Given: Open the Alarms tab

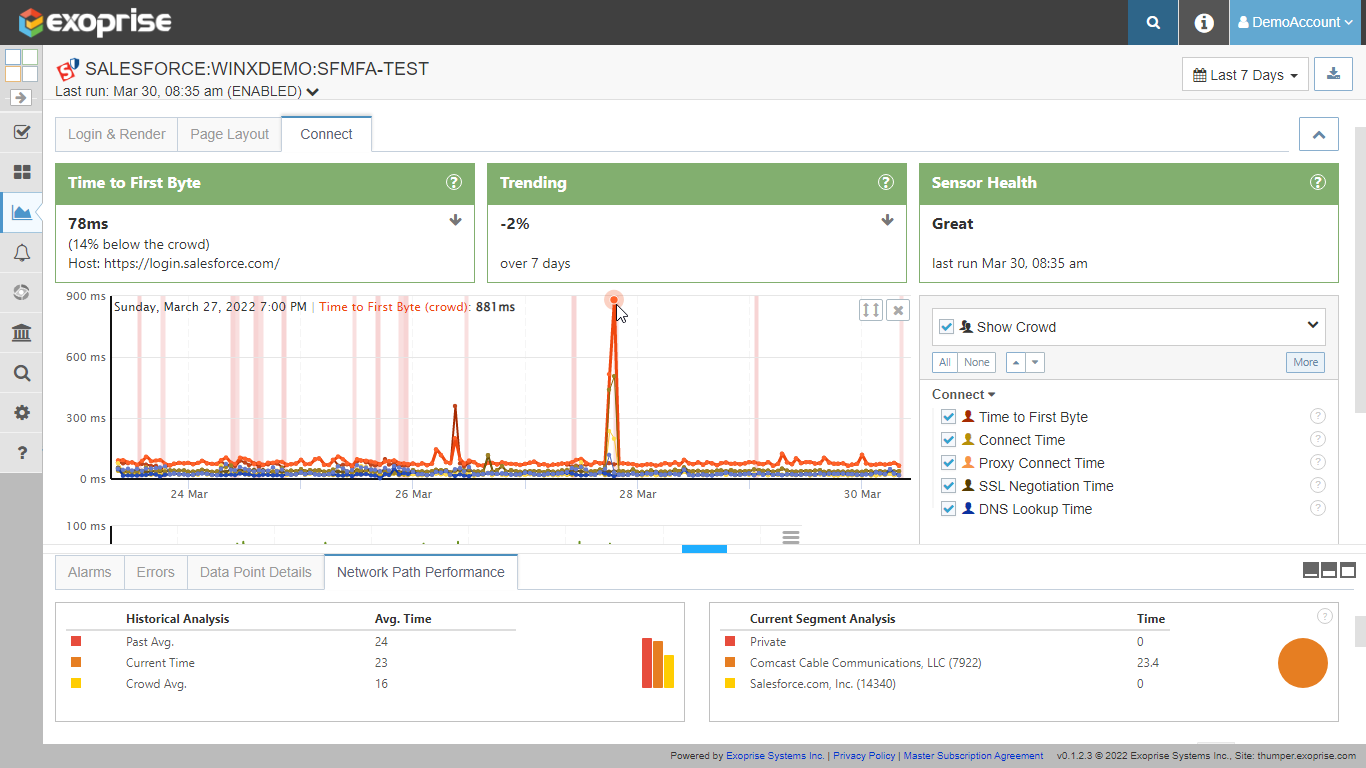Looking at the screenshot, I should [x=90, y=572].
